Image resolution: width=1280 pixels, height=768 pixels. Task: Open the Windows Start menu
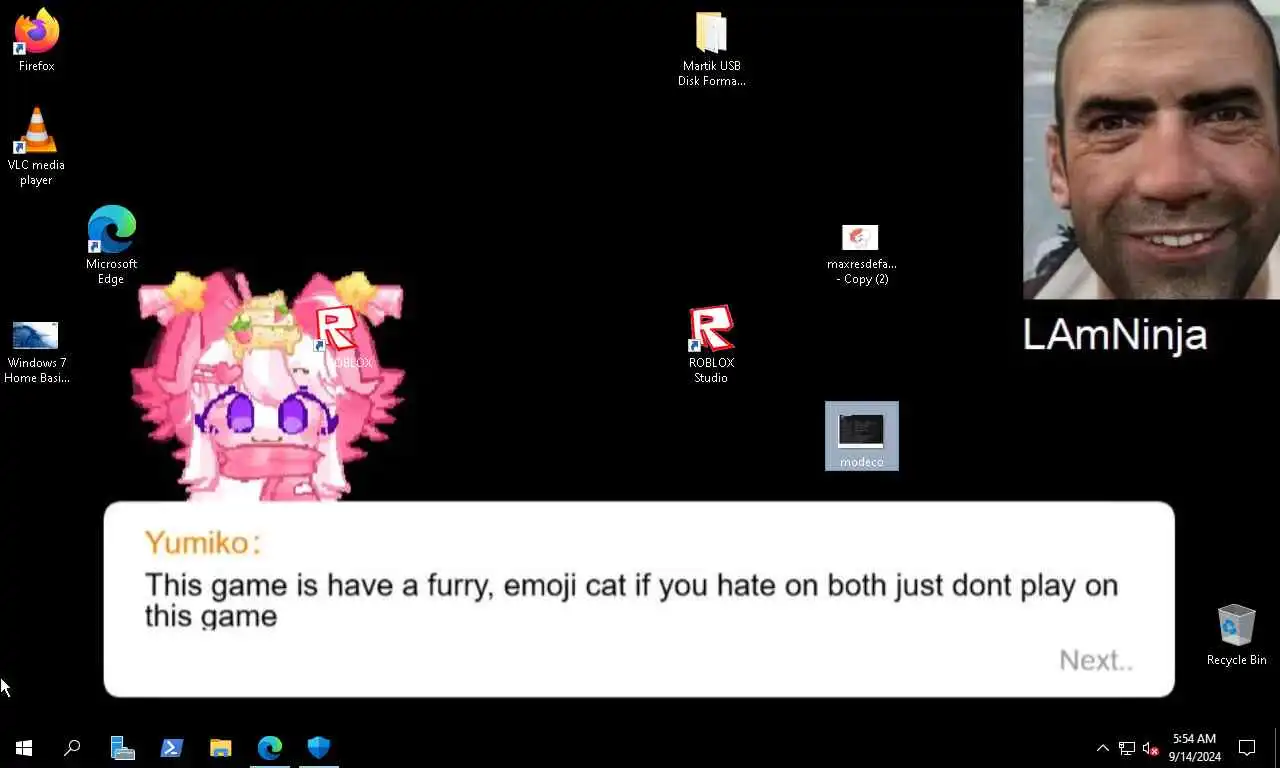(24, 747)
